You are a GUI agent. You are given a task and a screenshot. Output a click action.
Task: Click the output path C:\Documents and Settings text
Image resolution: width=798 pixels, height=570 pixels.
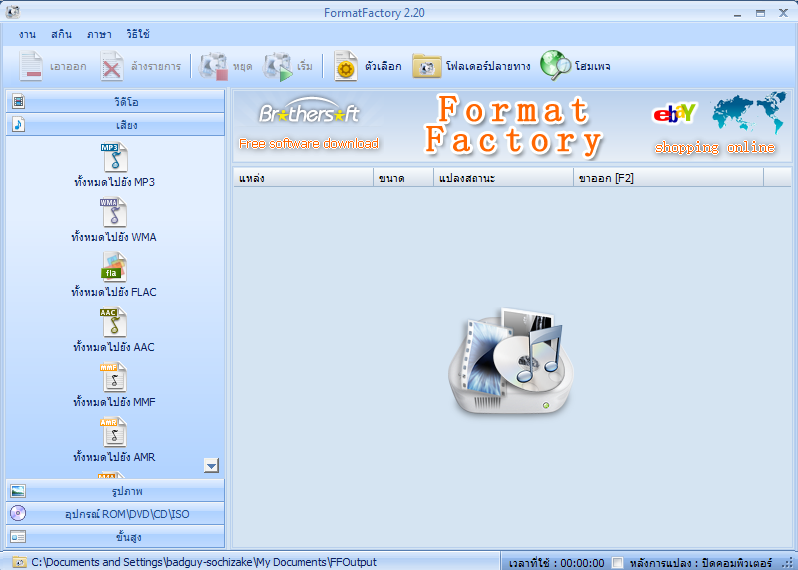204,562
